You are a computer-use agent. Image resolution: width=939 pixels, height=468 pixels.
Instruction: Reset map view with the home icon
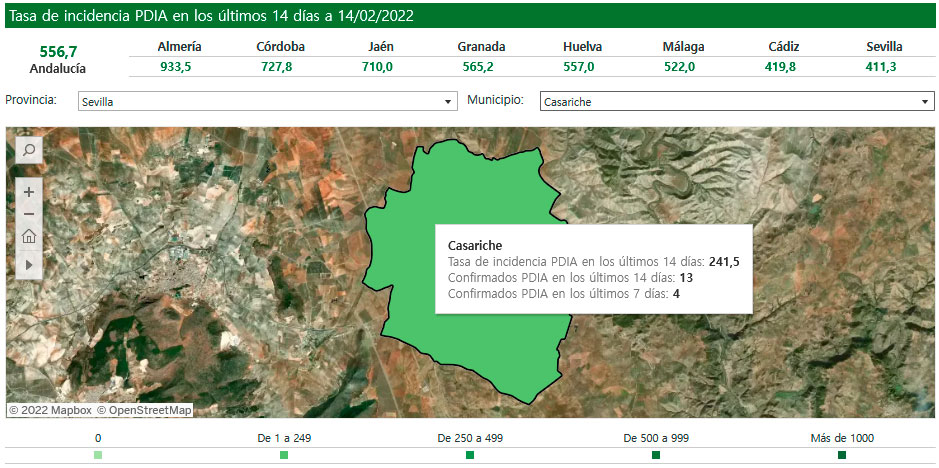pyautogui.click(x=29, y=237)
